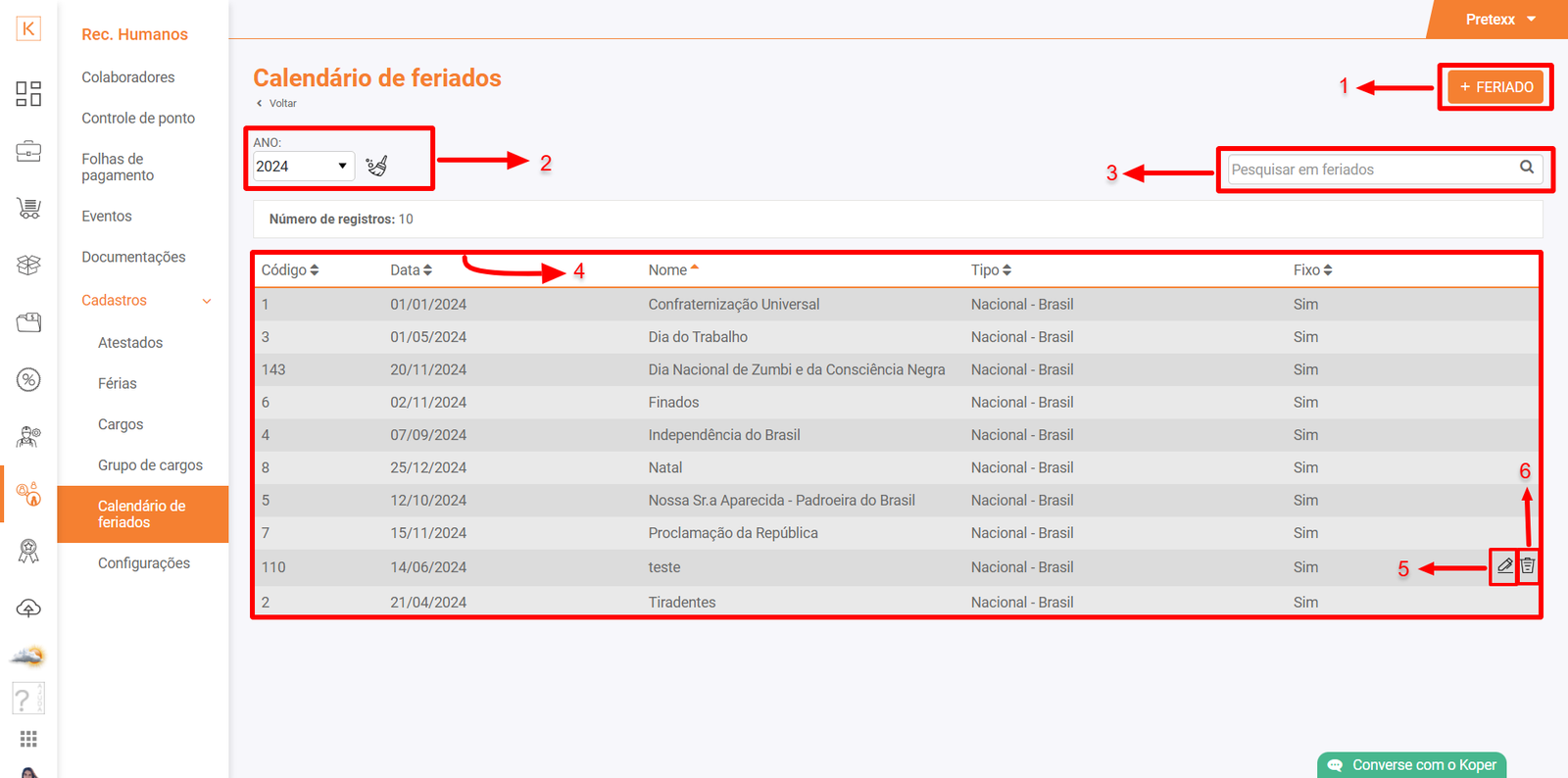Open the Pretexx account dropdown
Image resolution: width=1568 pixels, height=778 pixels.
[1499, 20]
